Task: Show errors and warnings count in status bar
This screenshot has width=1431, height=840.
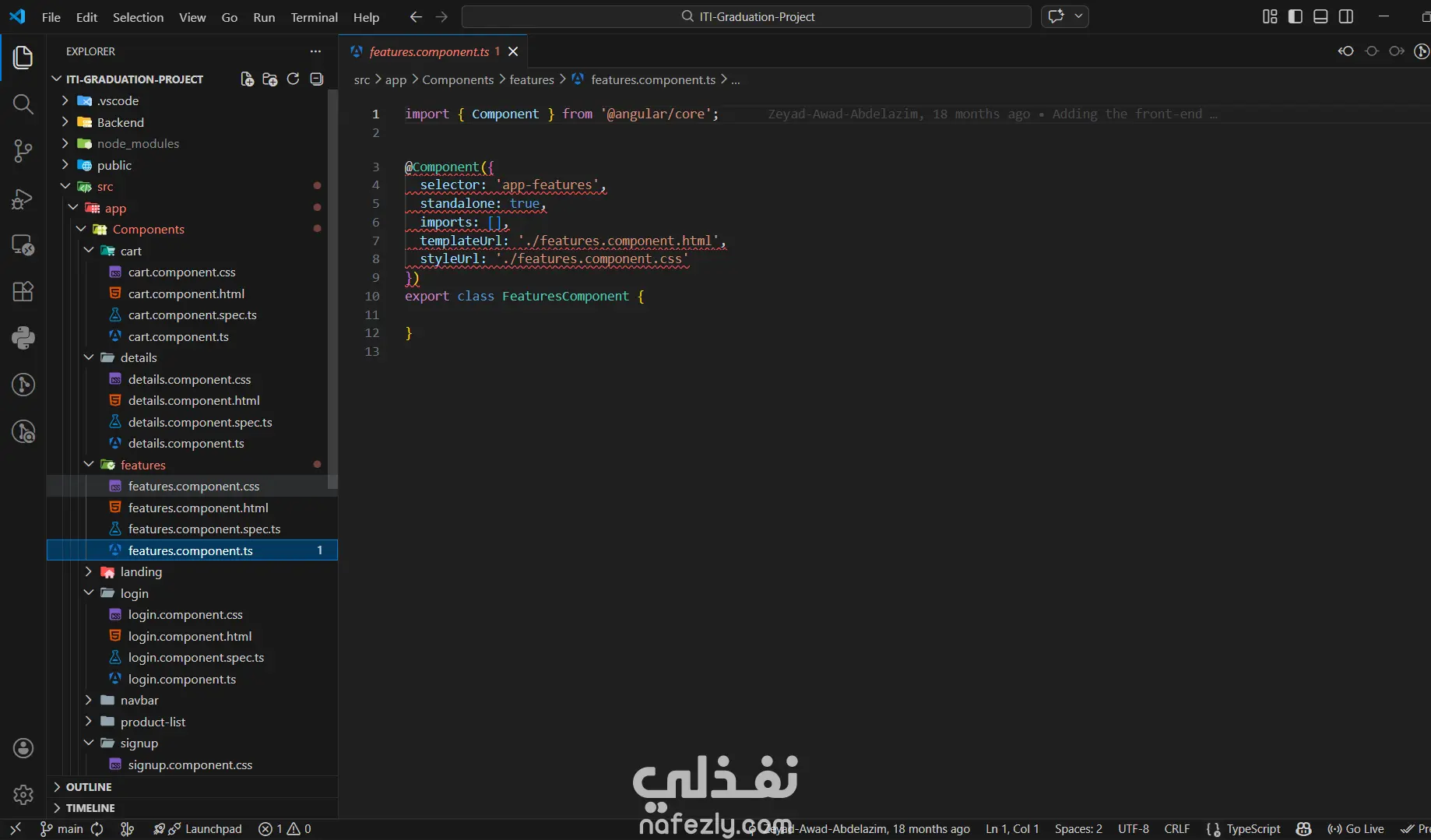Action: click(x=285, y=829)
